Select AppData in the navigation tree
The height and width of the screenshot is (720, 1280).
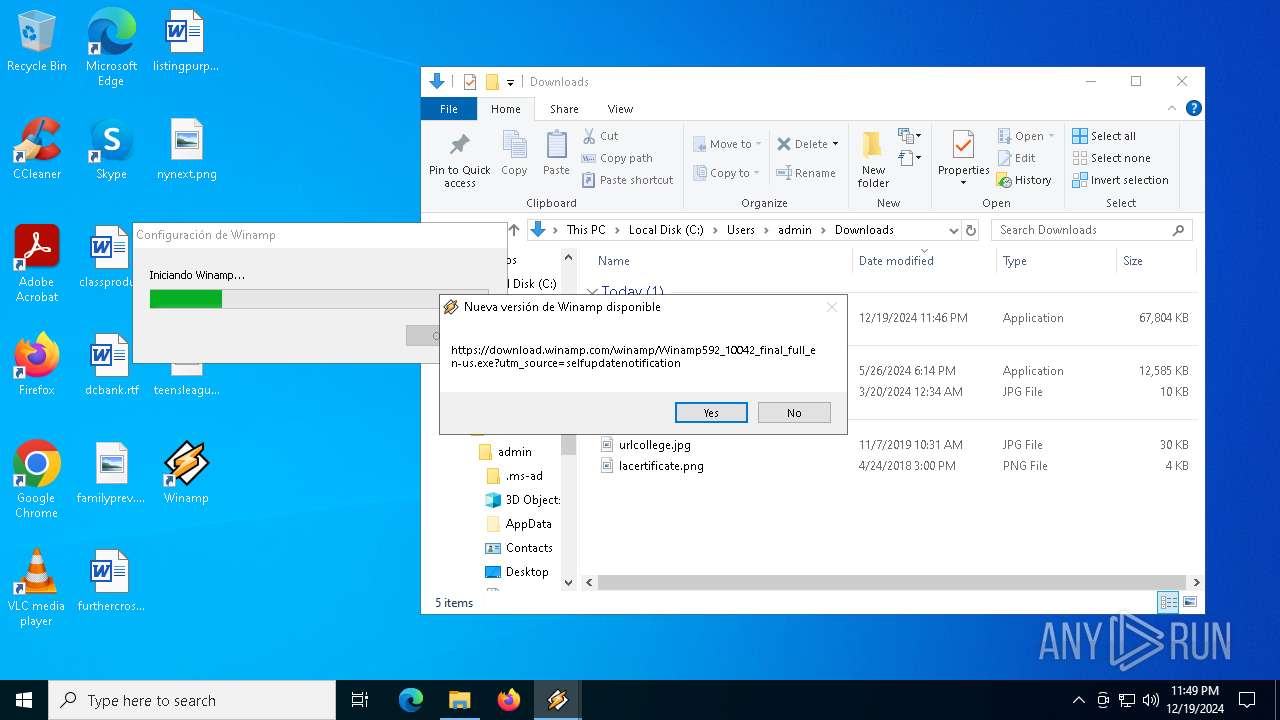click(518, 524)
